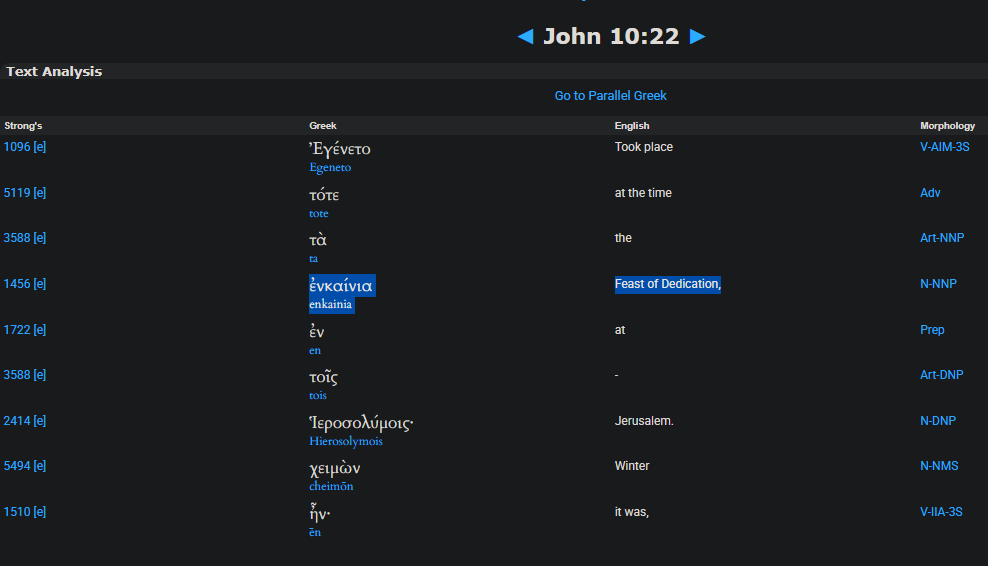Open the Art-DNP morphology link

point(941,375)
